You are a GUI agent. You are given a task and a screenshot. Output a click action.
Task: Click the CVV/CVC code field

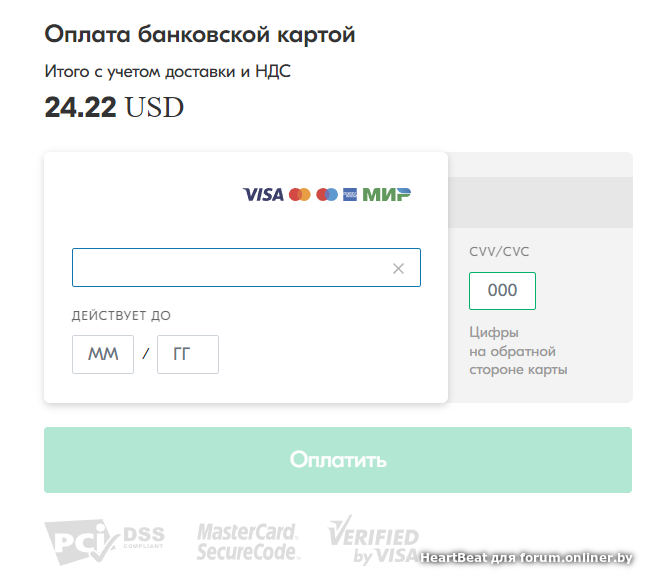(502, 291)
